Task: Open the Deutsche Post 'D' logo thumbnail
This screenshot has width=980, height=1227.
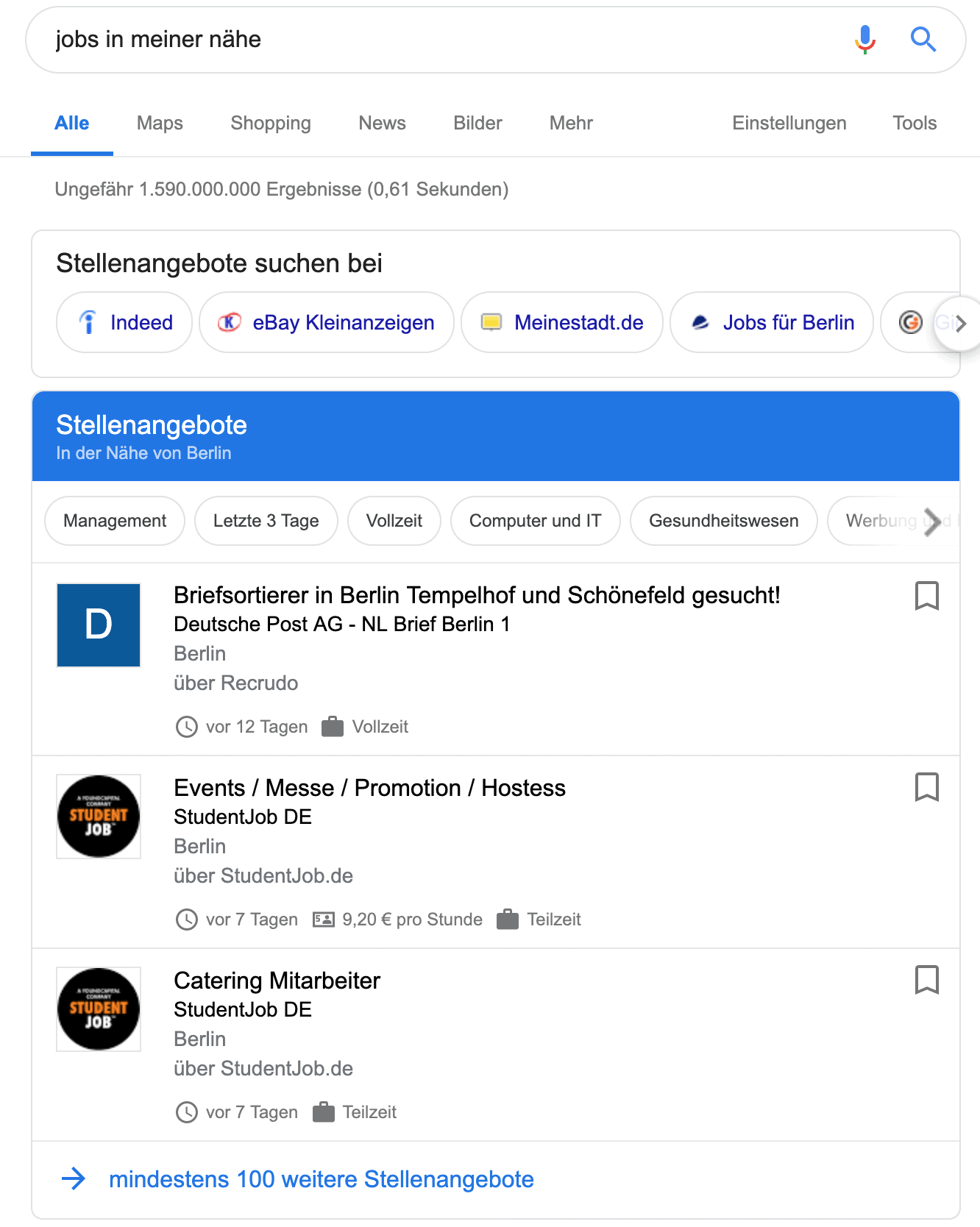Action: [99, 625]
